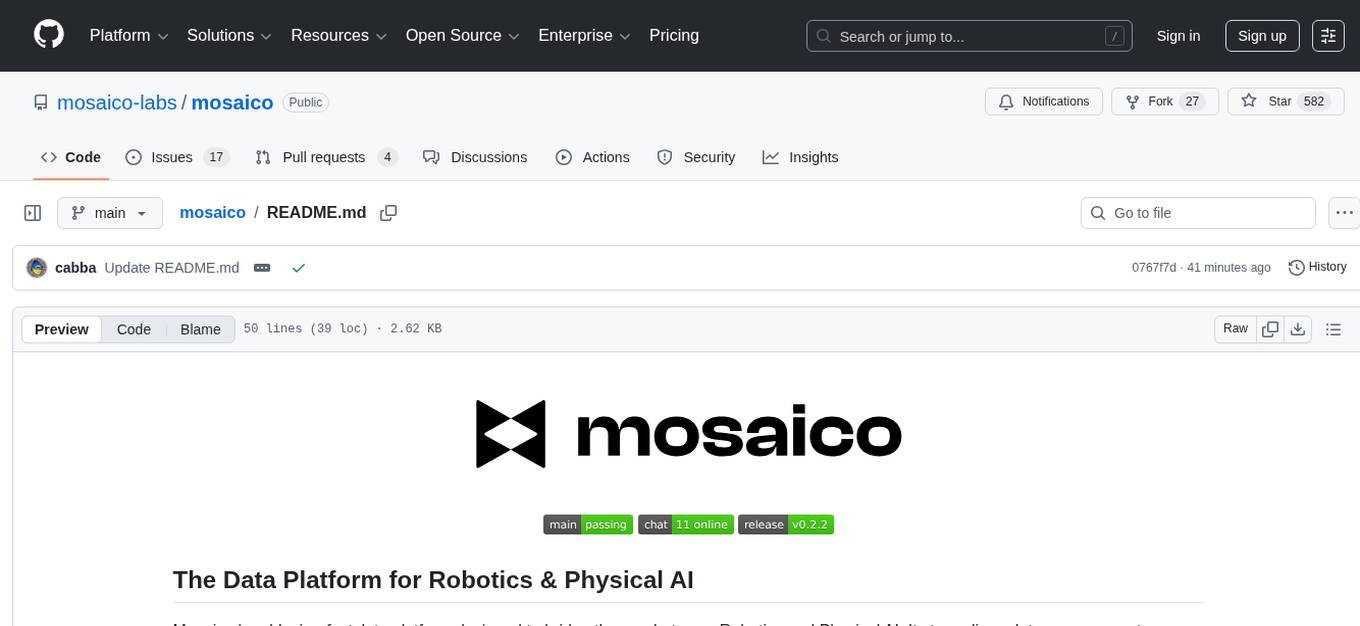
Task: Open the Issues tab
Action: pyautogui.click(x=171, y=157)
